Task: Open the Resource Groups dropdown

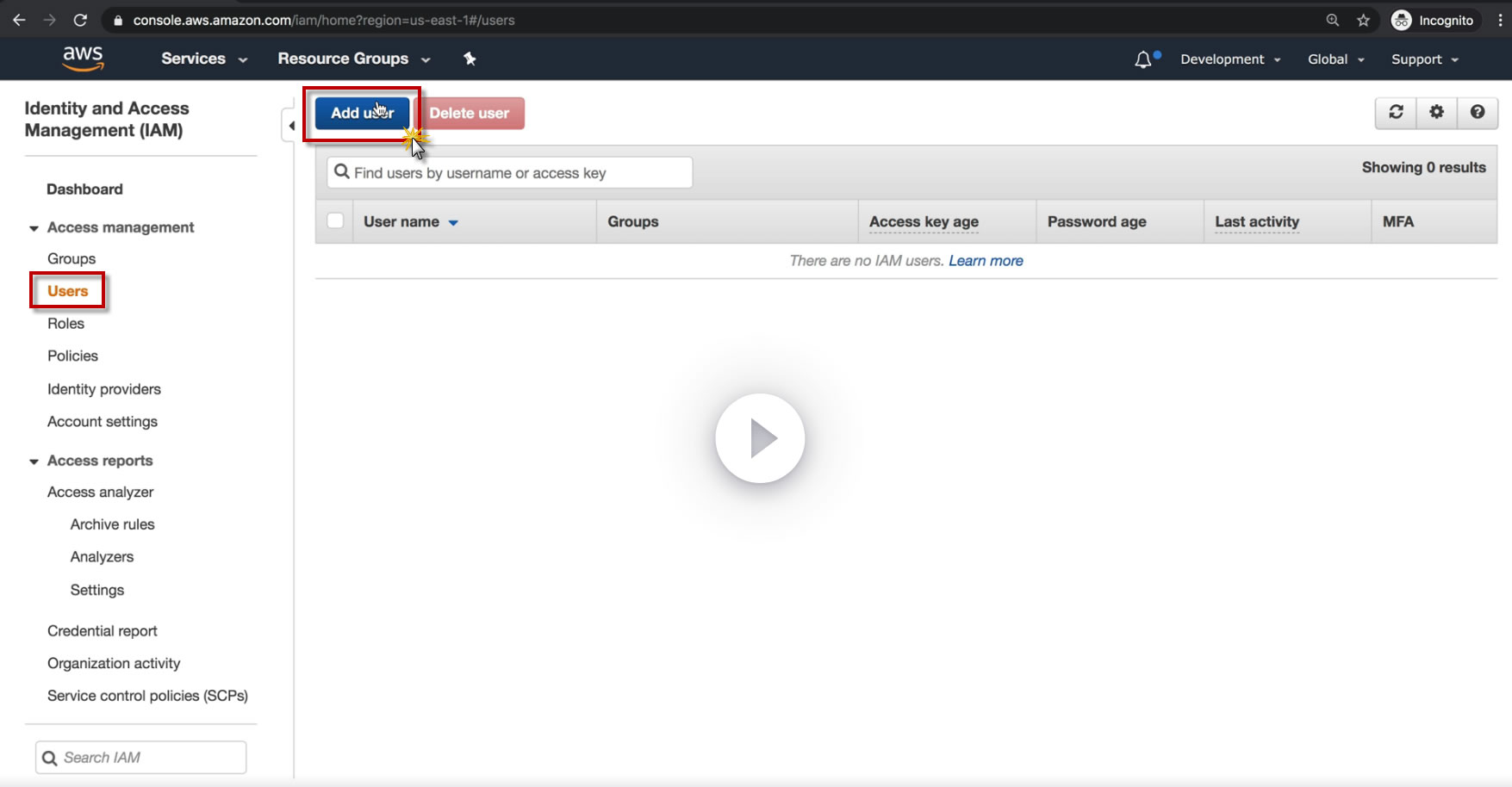Action: coord(353,59)
